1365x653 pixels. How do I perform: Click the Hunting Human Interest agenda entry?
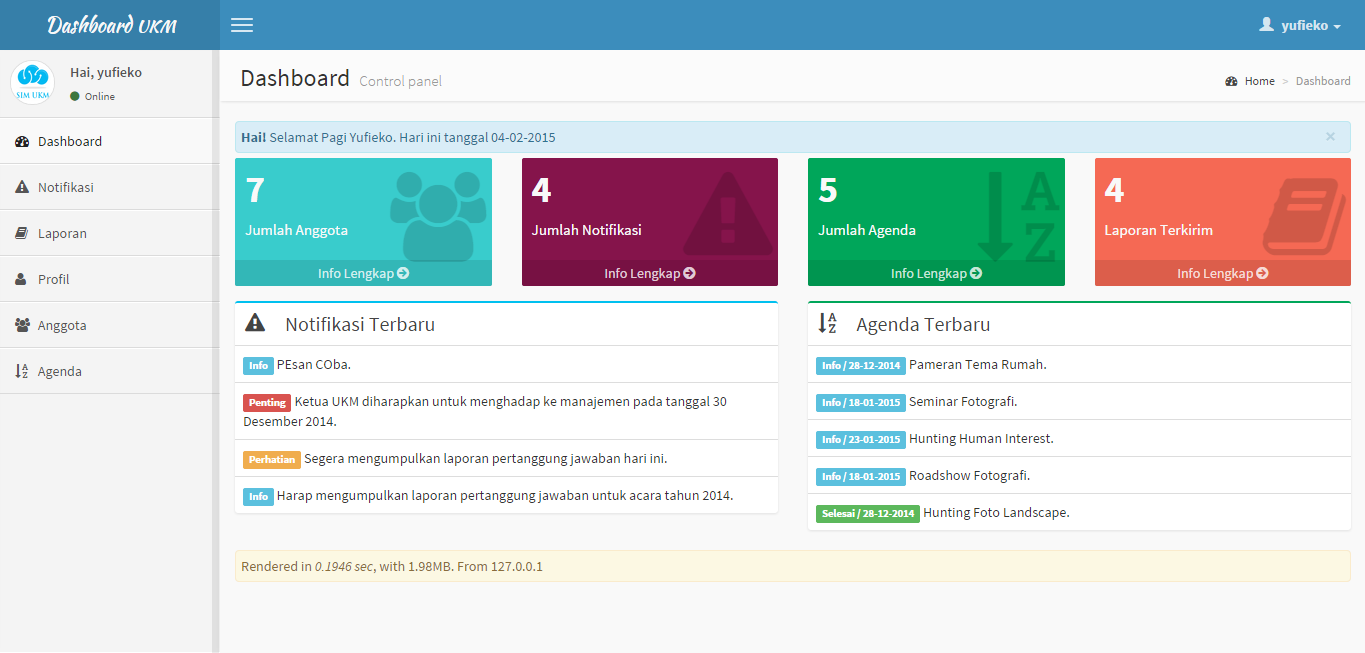click(981, 438)
